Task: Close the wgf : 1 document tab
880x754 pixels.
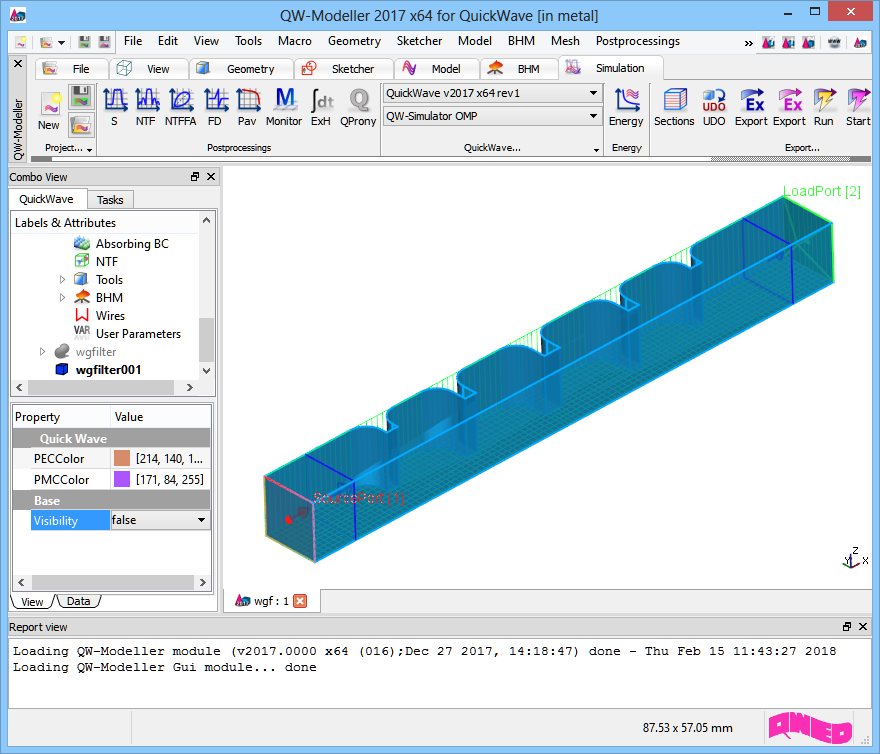Action: point(300,601)
